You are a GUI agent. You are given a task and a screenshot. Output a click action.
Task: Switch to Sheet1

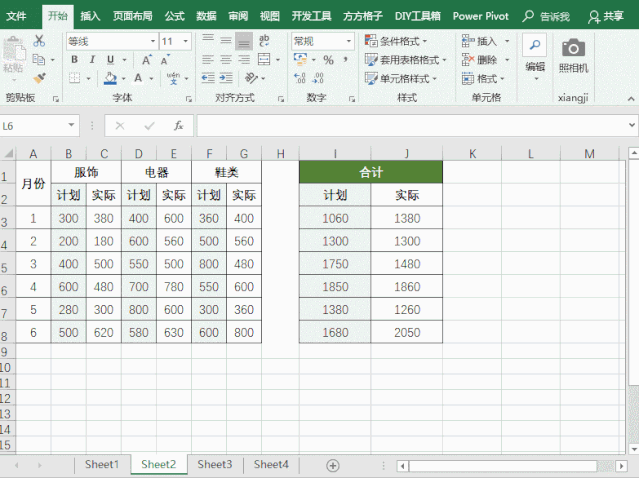tap(102, 465)
